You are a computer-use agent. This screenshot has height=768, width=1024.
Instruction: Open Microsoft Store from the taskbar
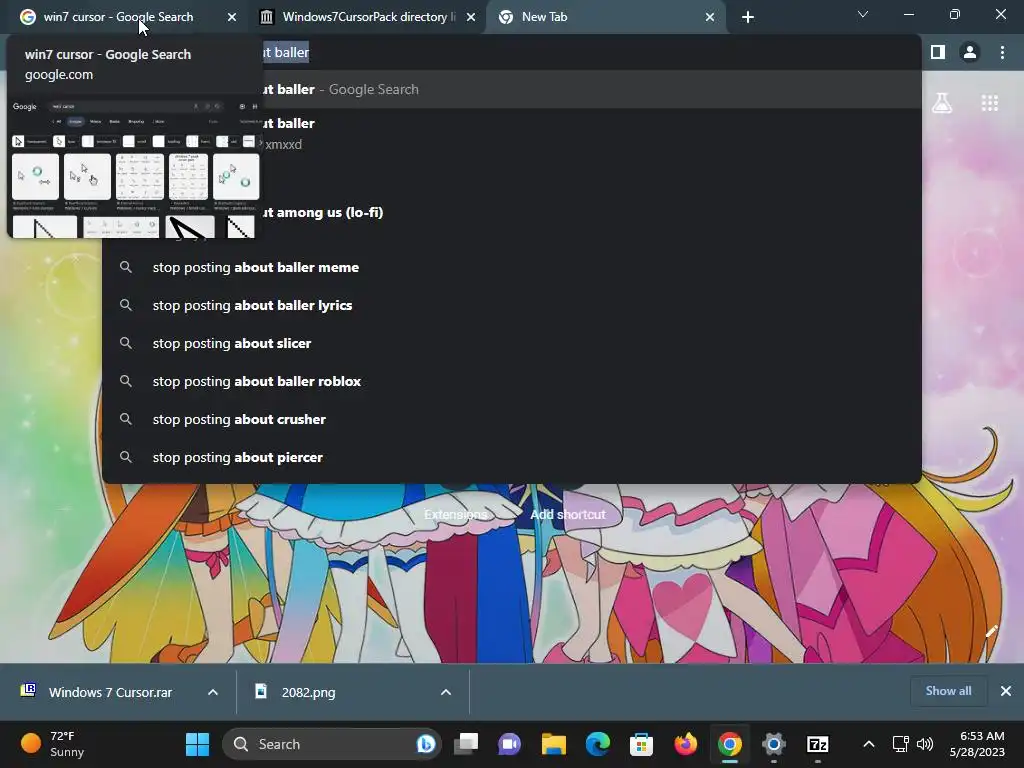click(x=641, y=744)
